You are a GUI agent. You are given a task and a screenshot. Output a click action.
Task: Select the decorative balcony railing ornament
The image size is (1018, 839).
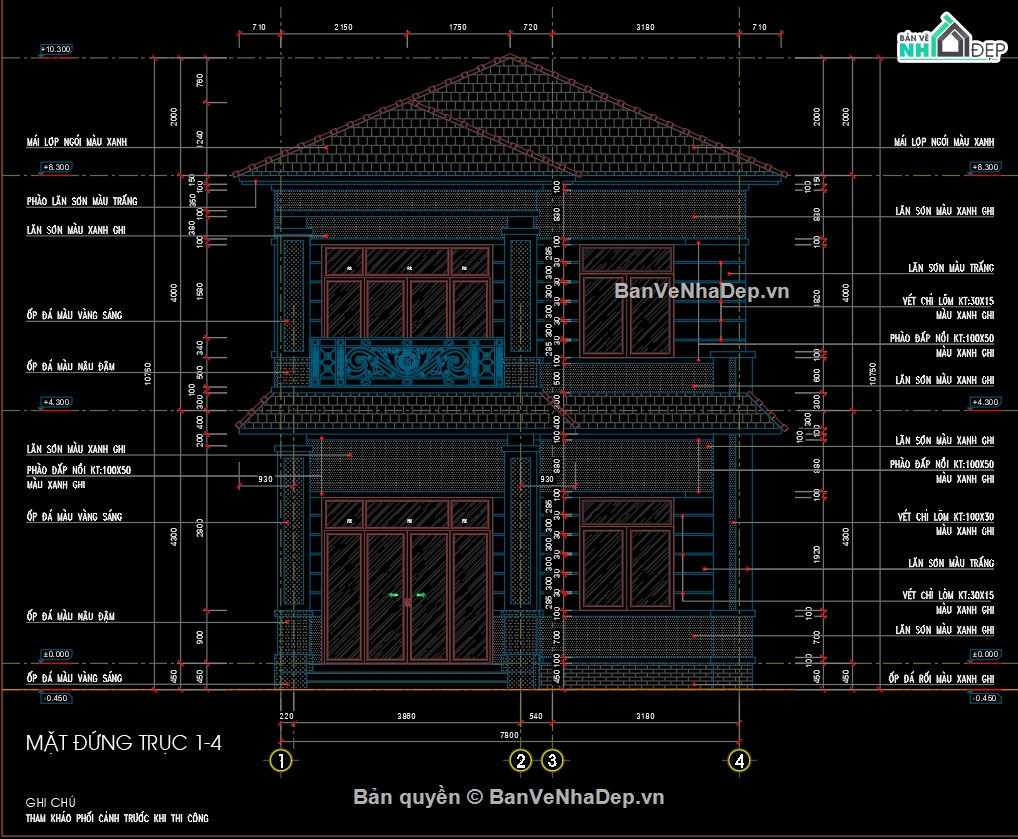[x=406, y=362]
